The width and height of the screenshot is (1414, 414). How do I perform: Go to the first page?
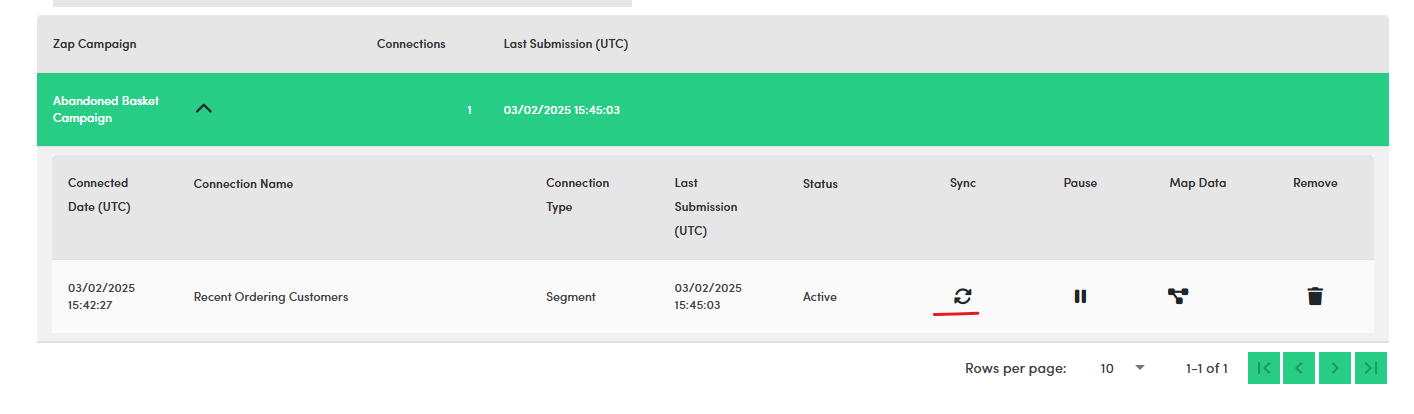point(1264,368)
